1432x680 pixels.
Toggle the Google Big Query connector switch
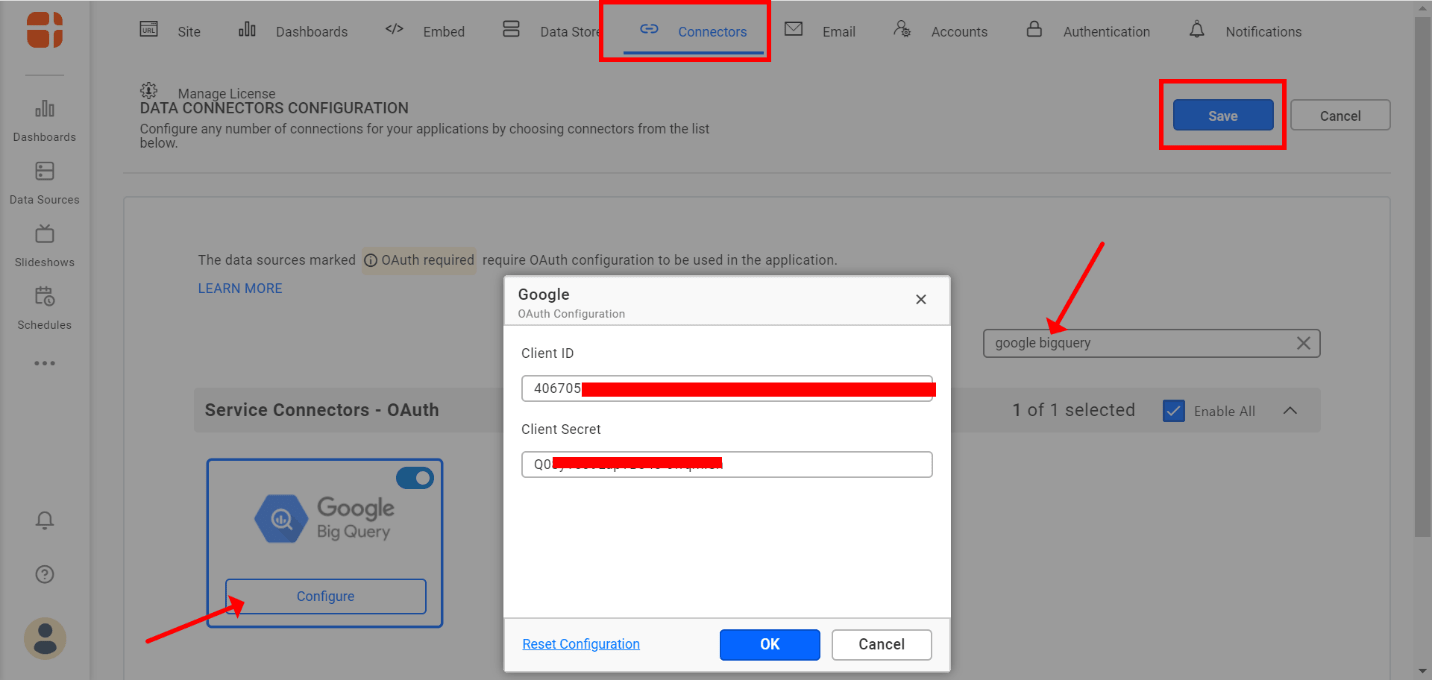pos(414,478)
